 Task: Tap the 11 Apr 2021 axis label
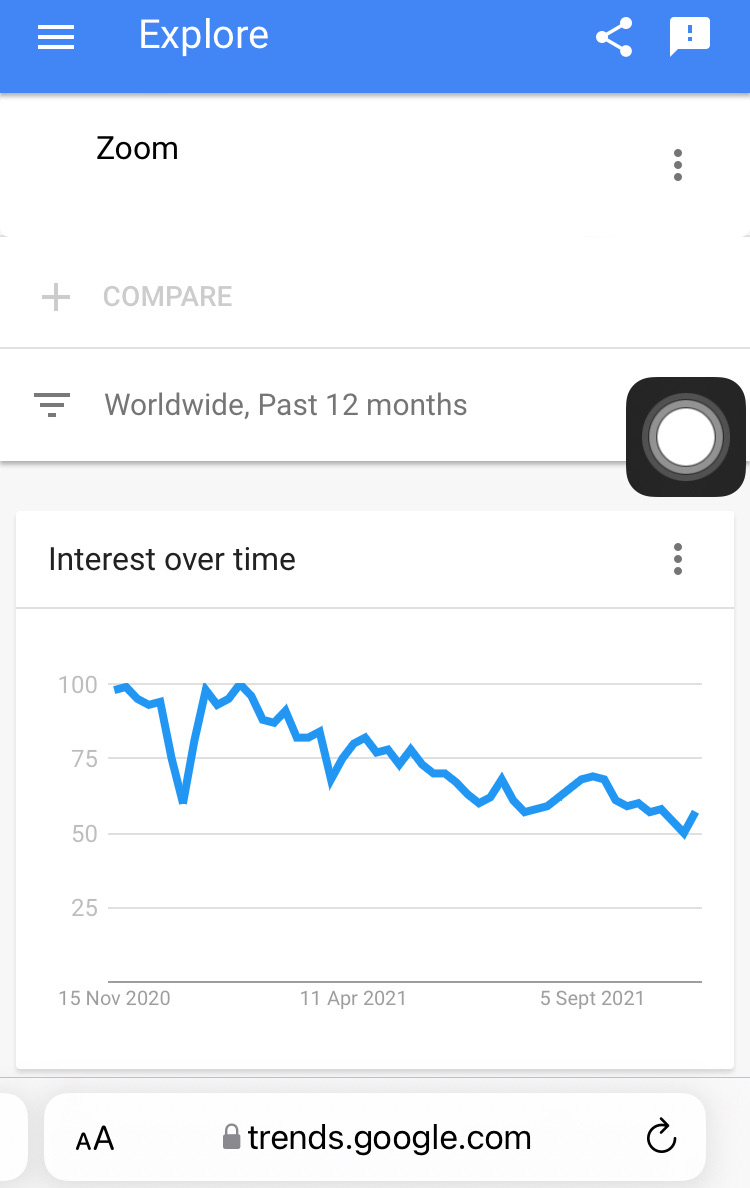click(x=353, y=998)
